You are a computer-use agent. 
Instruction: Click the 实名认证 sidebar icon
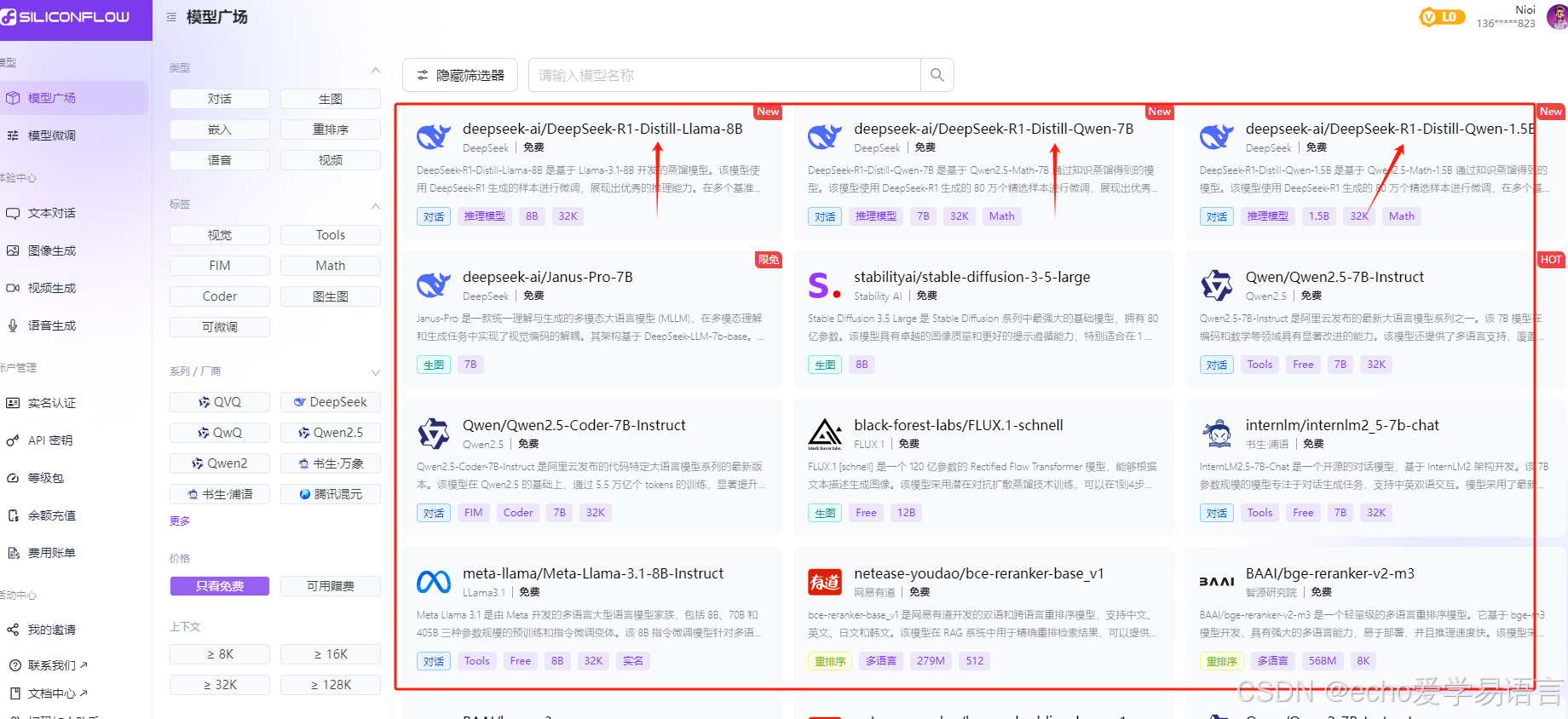tap(13, 403)
